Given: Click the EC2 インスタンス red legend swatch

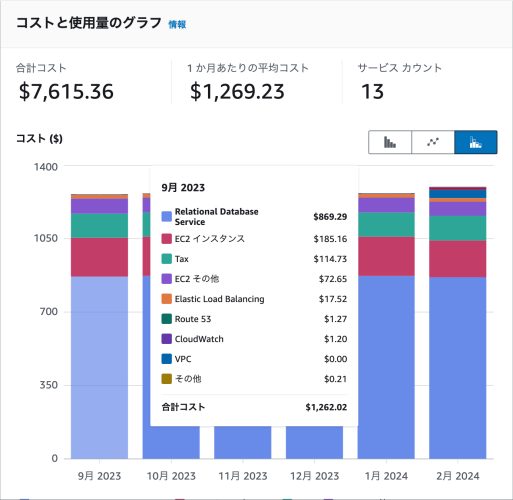Looking at the screenshot, I should (x=167, y=239).
